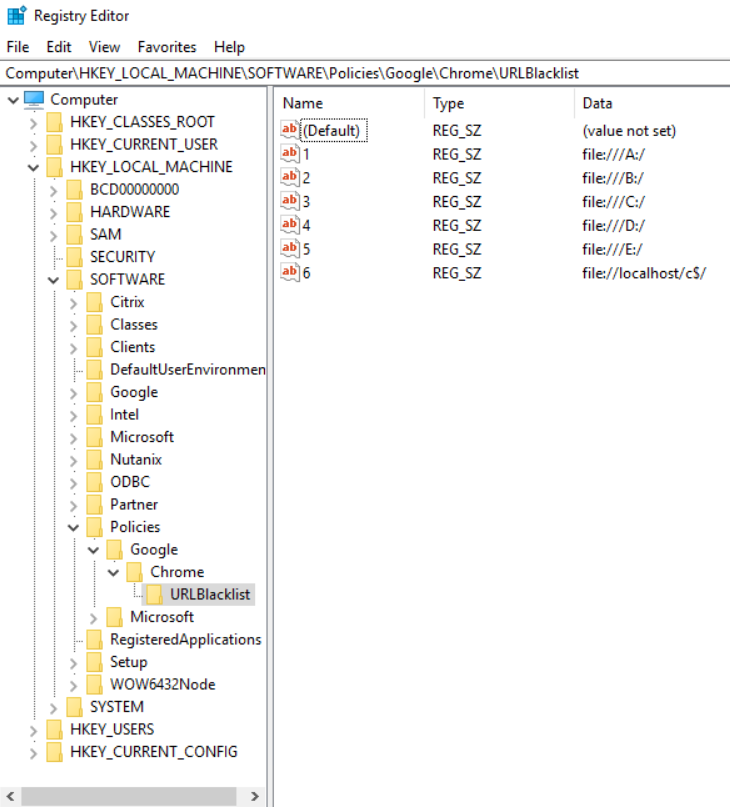Click the string value icon for entry 6
This screenshot has width=730, height=807.
[290, 272]
